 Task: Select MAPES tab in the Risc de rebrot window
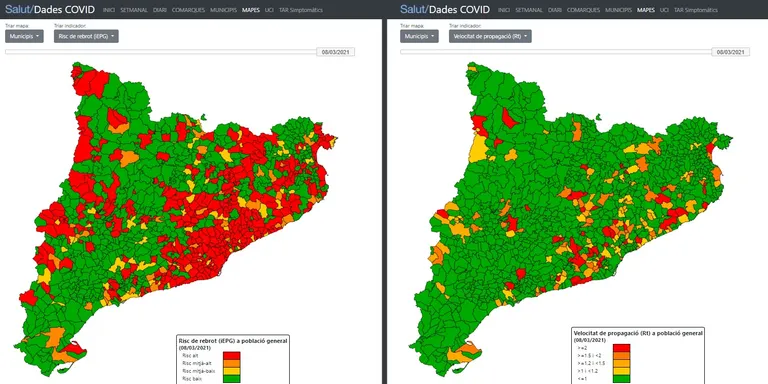pyautogui.click(x=251, y=10)
